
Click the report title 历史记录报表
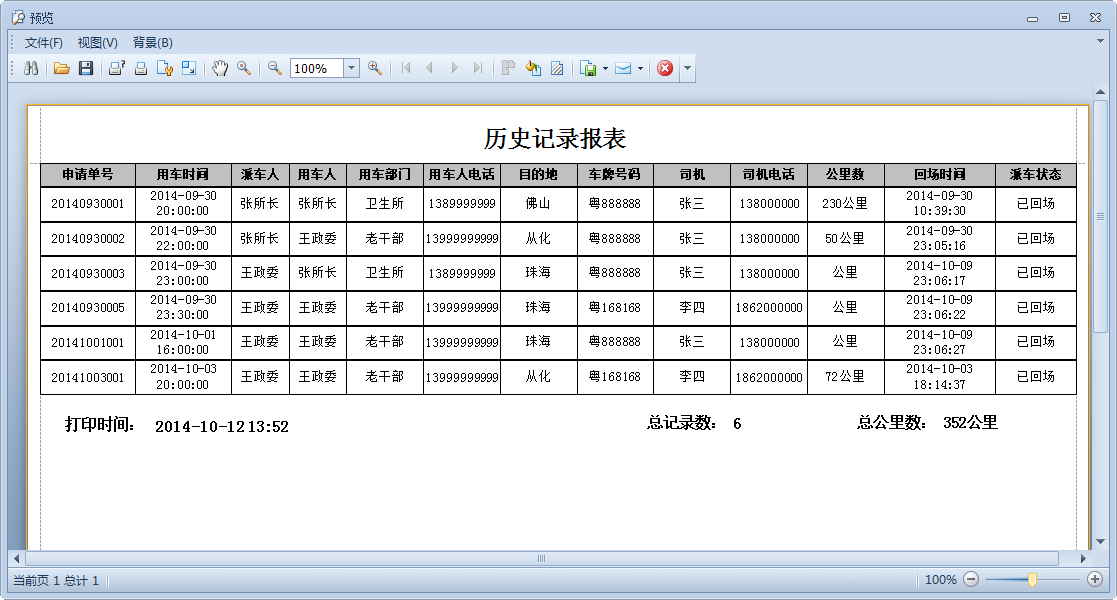coord(555,138)
